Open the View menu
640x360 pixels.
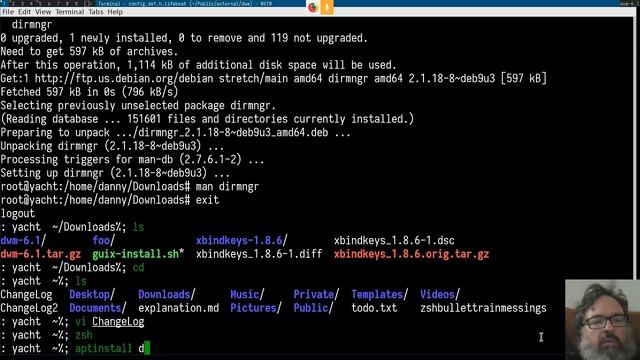[43, 12]
